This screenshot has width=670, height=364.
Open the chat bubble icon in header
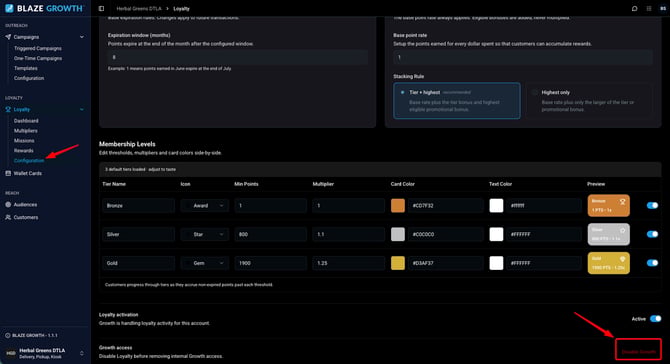point(635,9)
